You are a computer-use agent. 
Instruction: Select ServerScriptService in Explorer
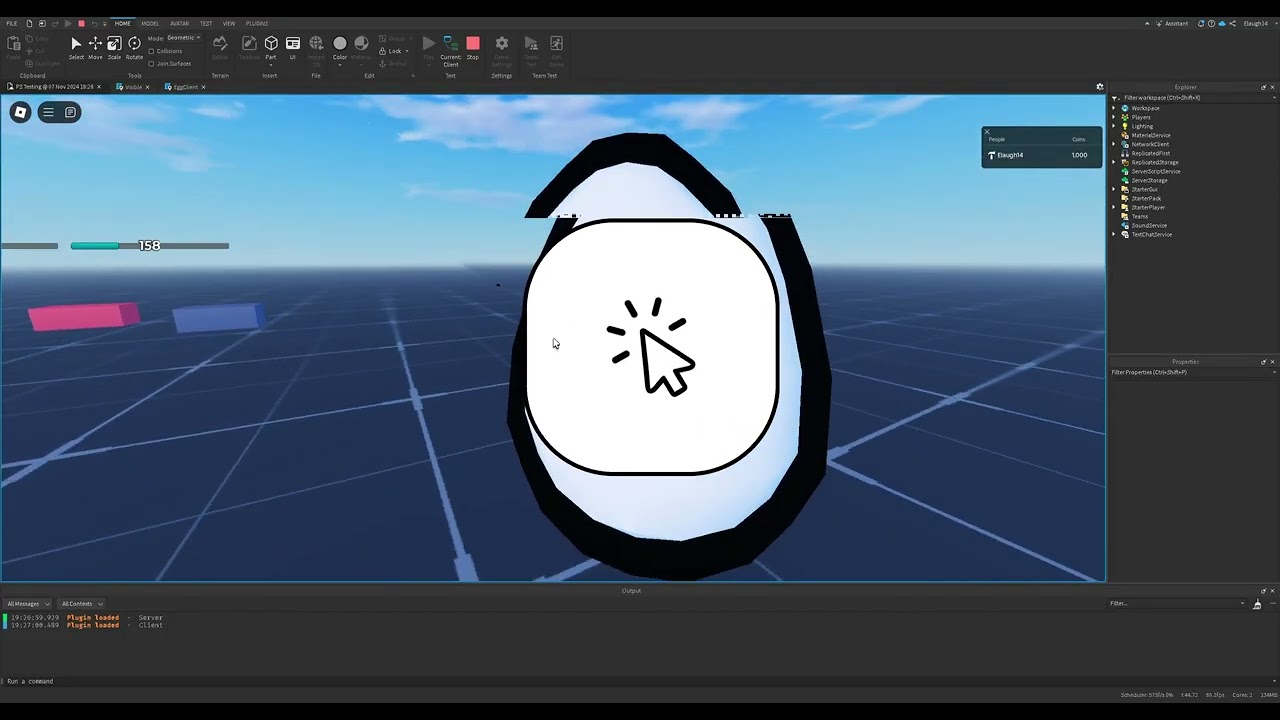coord(1155,171)
